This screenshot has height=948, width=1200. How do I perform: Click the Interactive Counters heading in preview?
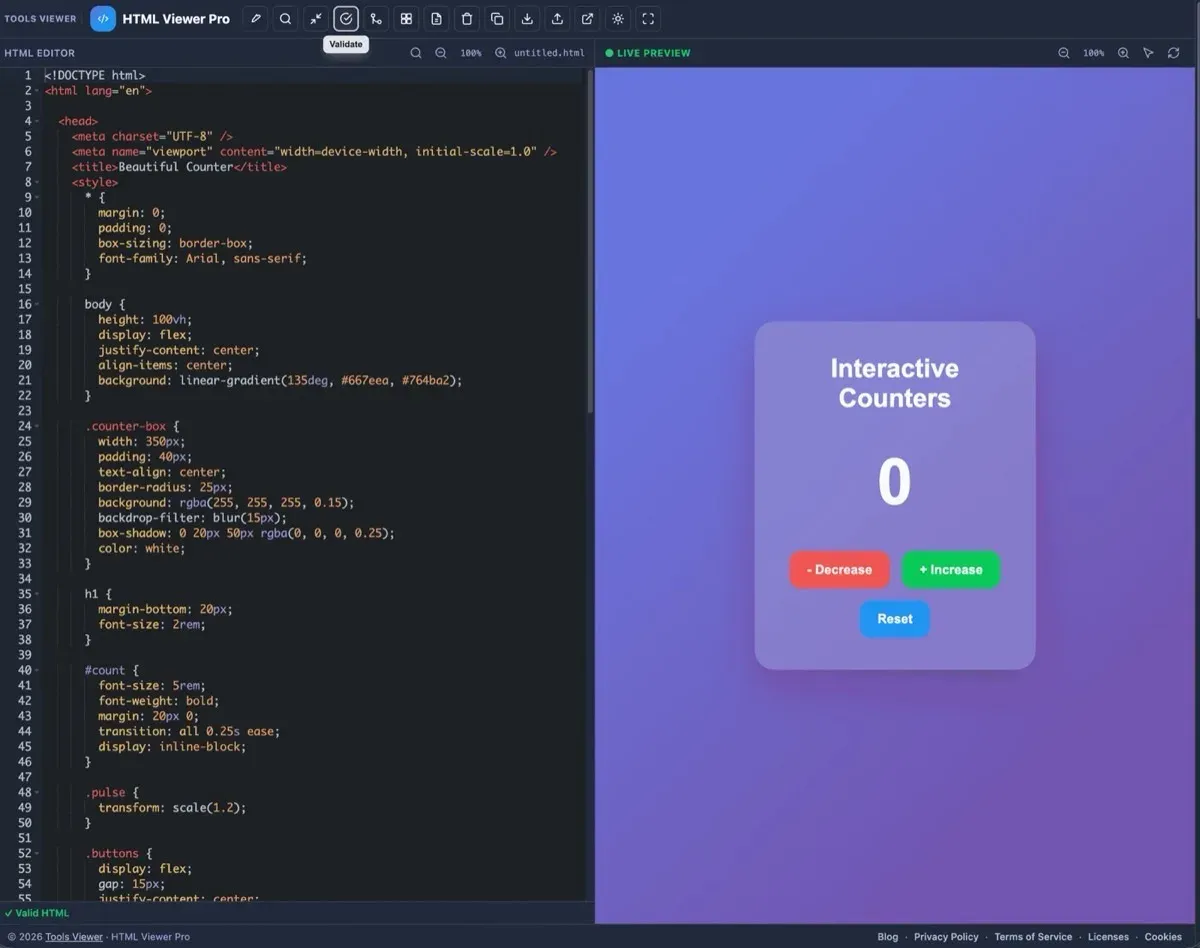895,383
